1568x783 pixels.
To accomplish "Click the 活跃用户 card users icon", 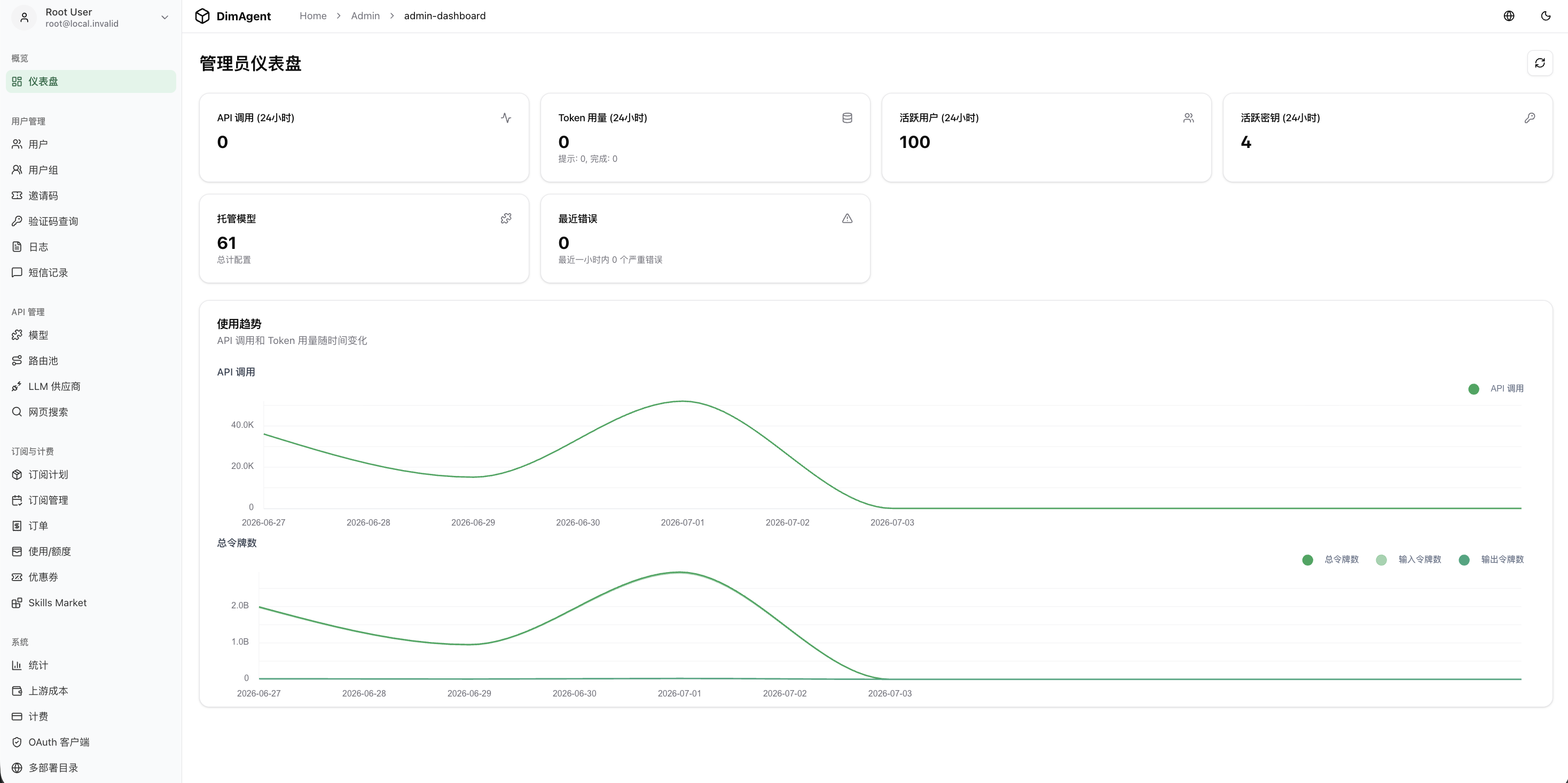I will click(x=1188, y=118).
